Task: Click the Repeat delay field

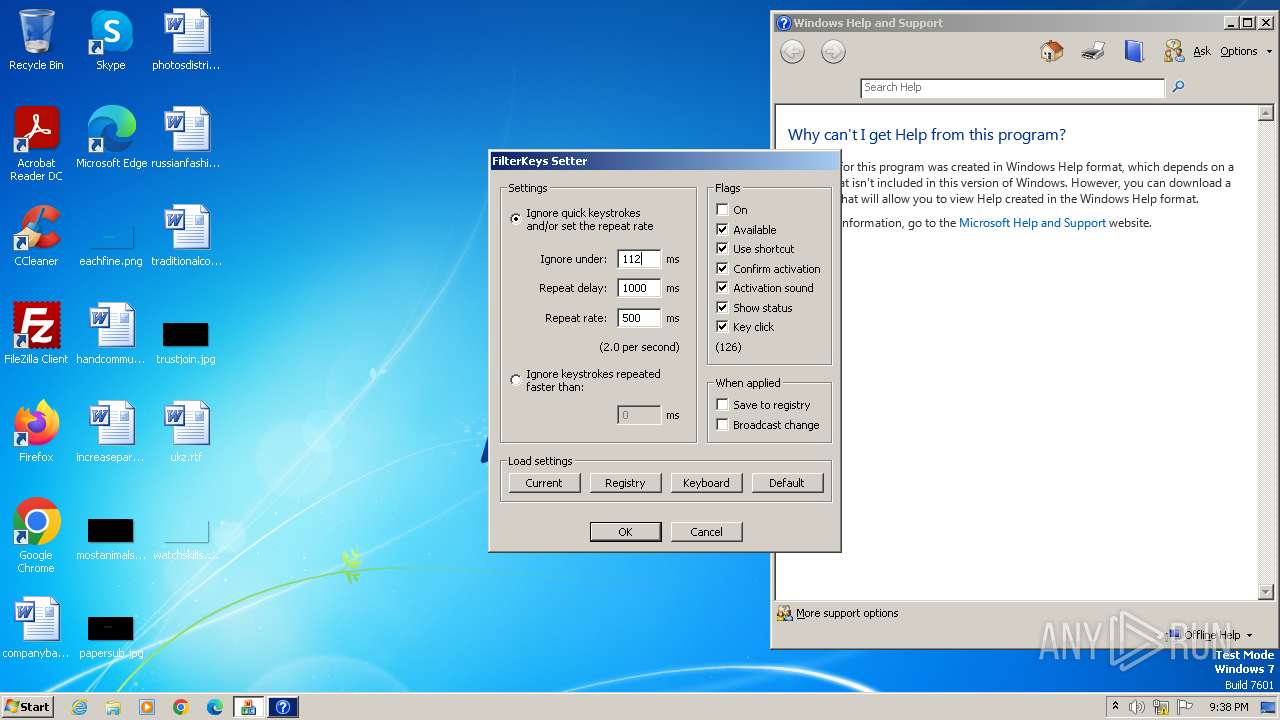Action: [x=639, y=288]
